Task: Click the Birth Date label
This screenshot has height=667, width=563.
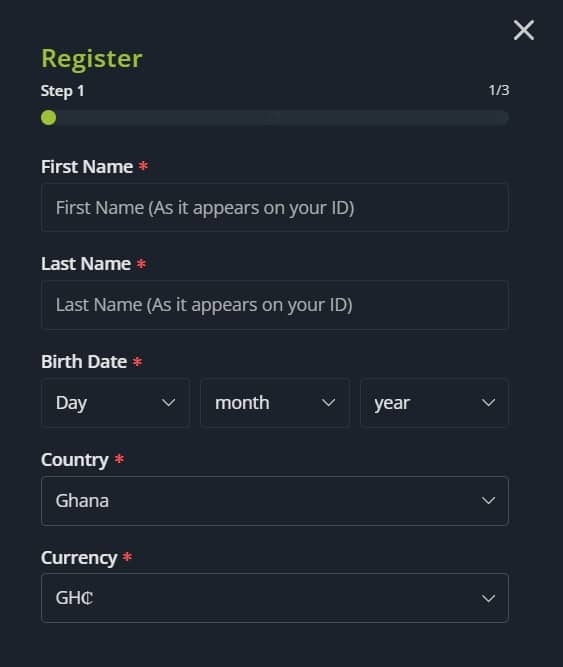Action: (x=84, y=362)
